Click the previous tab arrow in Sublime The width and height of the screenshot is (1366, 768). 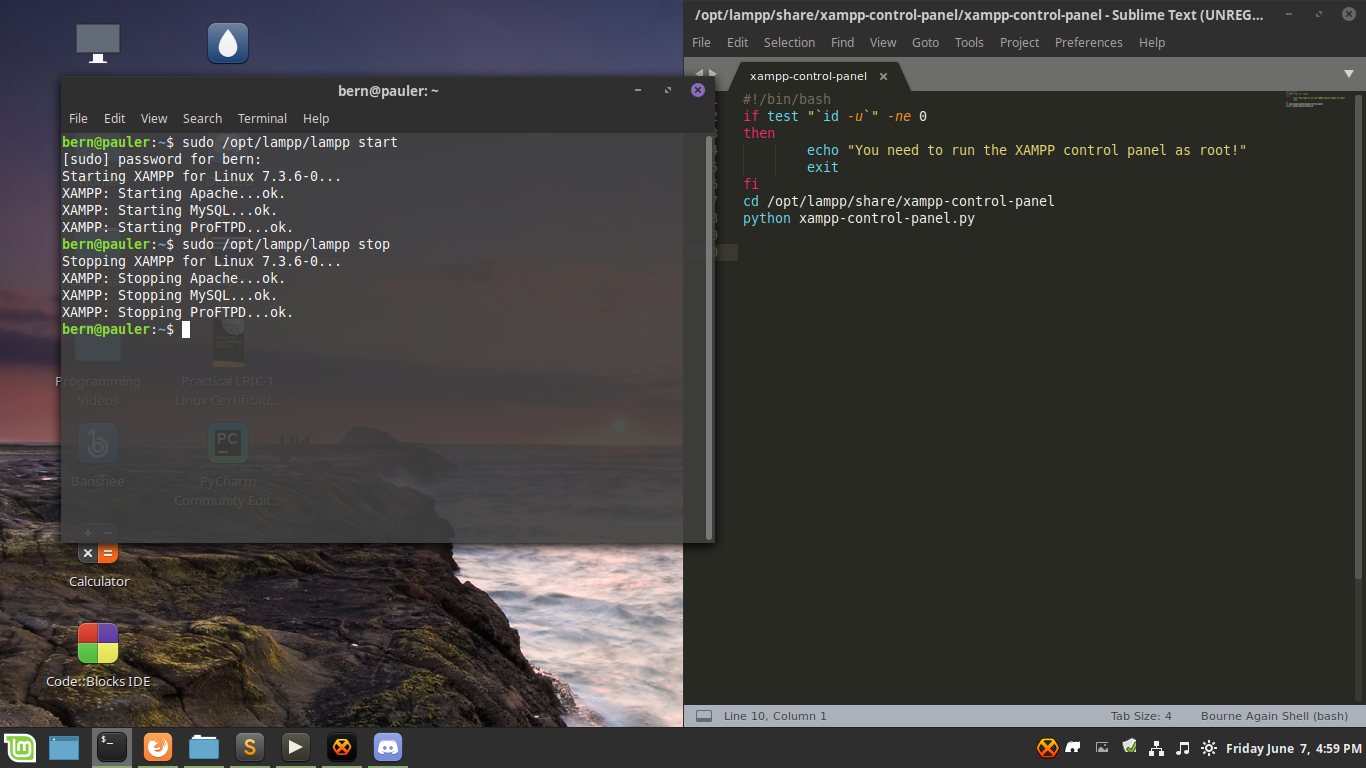pos(699,73)
